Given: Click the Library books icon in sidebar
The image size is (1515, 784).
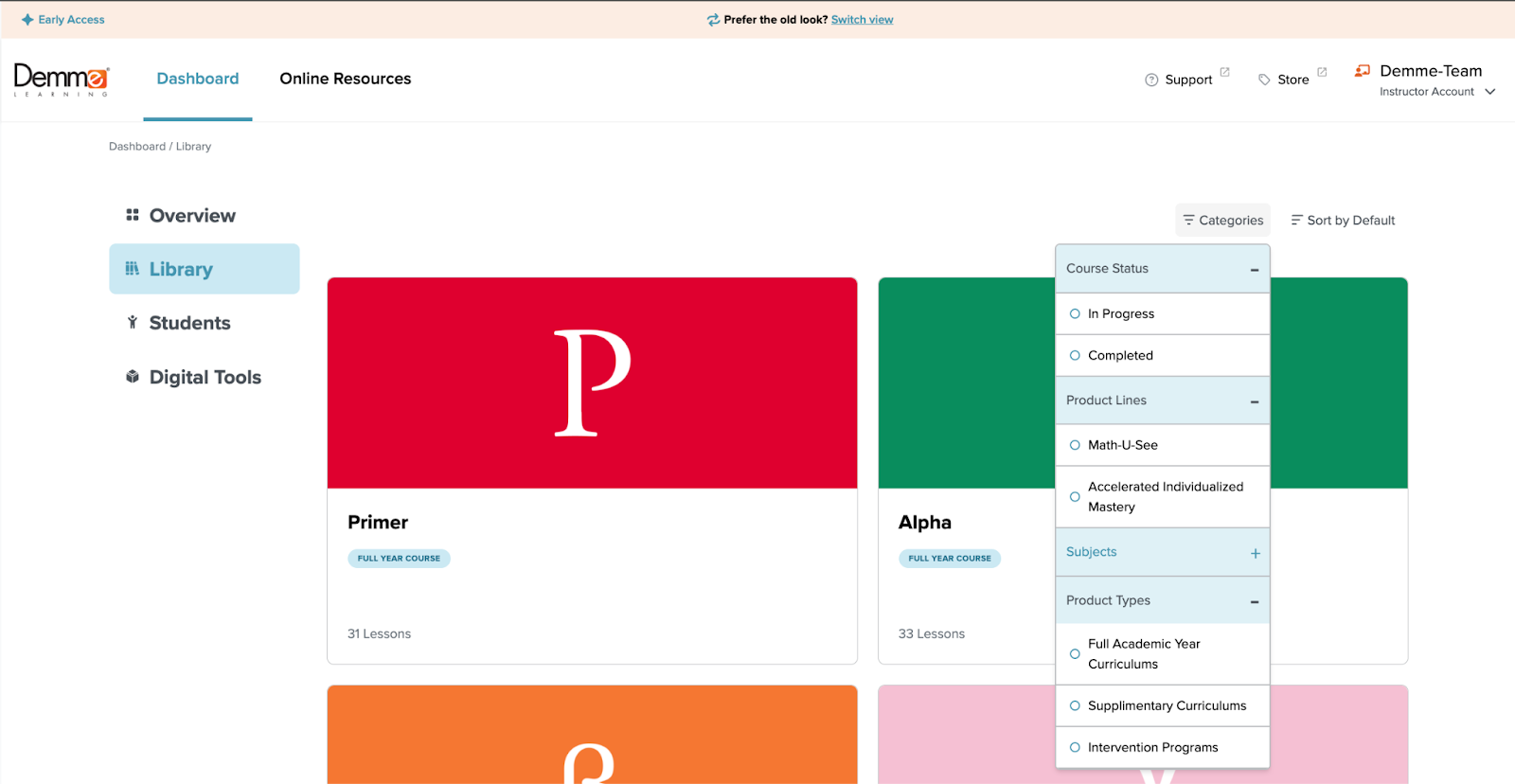Looking at the screenshot, I should [x=133, y=268].
